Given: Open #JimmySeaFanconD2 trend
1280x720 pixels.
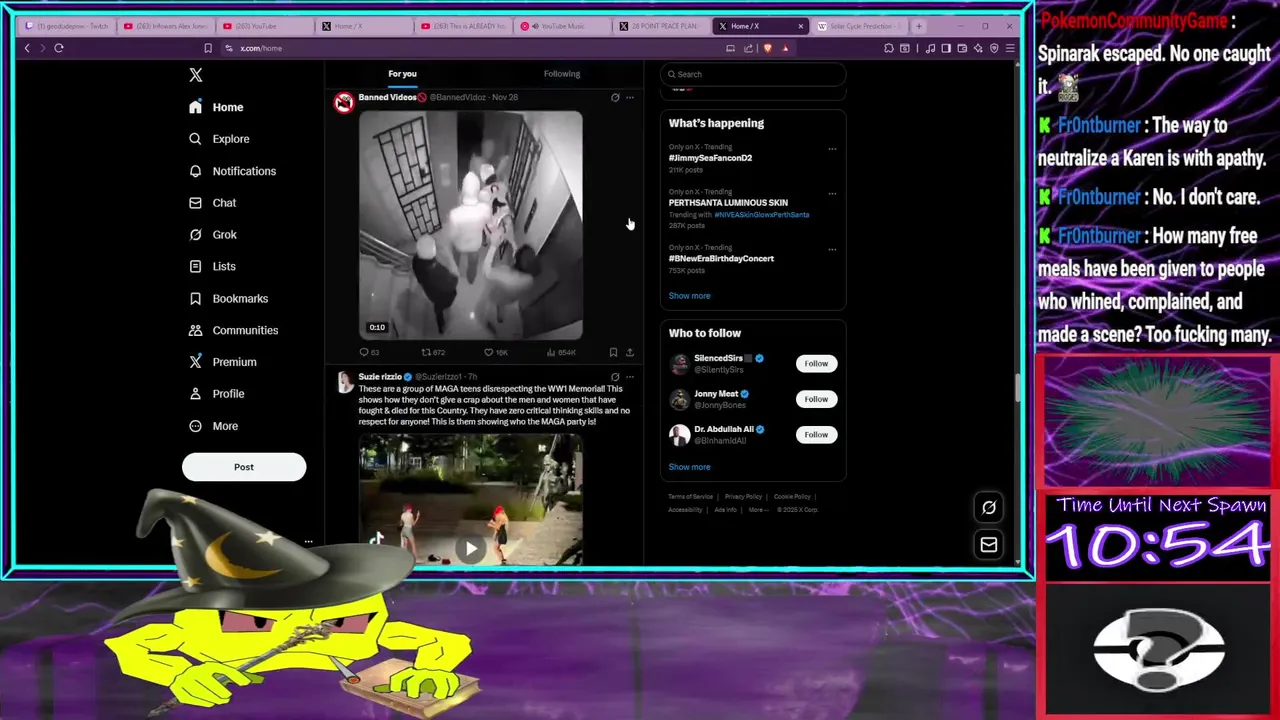Looking at the screenshot, I should (x=710, y=158).
